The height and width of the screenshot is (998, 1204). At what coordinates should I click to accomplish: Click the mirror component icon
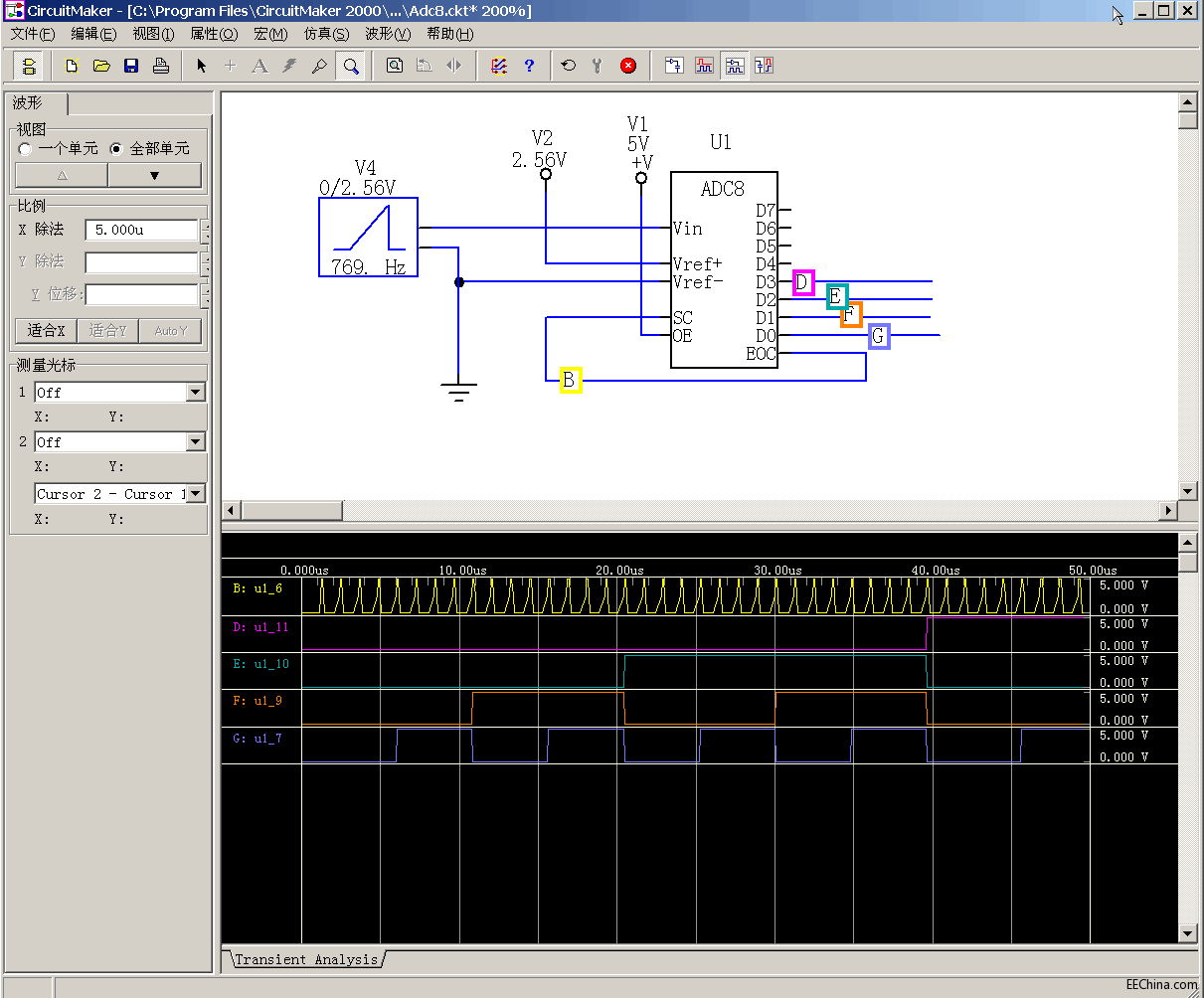[454, 66]
